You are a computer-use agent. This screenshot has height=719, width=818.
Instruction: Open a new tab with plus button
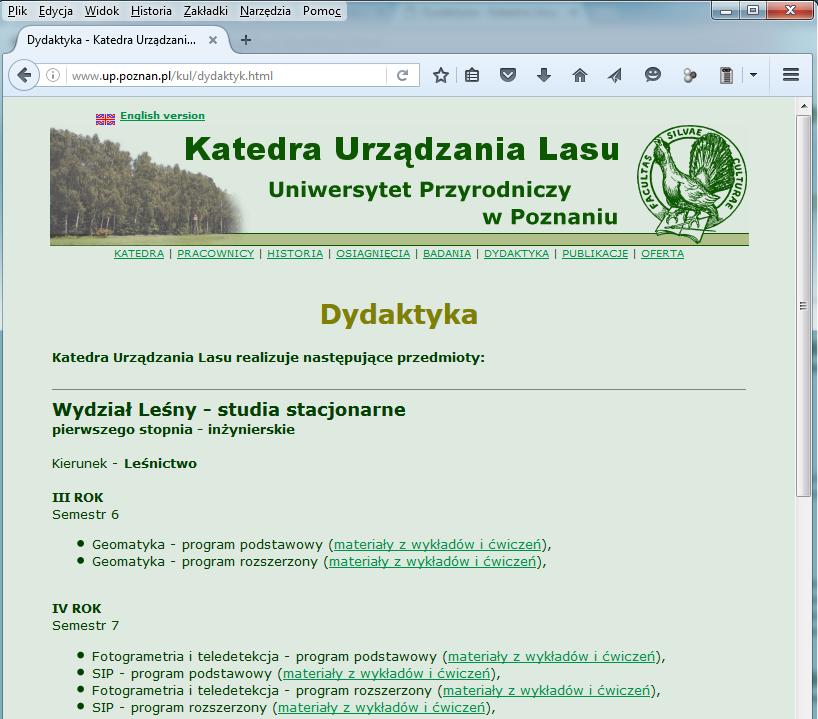tap(246, 40)
